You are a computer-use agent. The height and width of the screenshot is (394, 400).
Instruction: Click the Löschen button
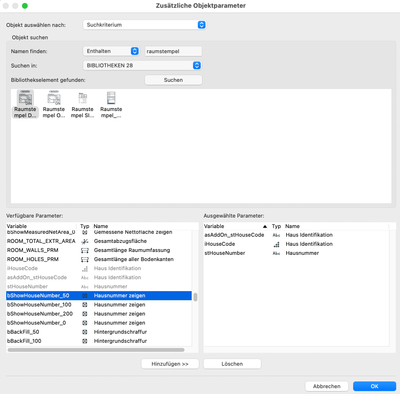(x=232, y=364)
